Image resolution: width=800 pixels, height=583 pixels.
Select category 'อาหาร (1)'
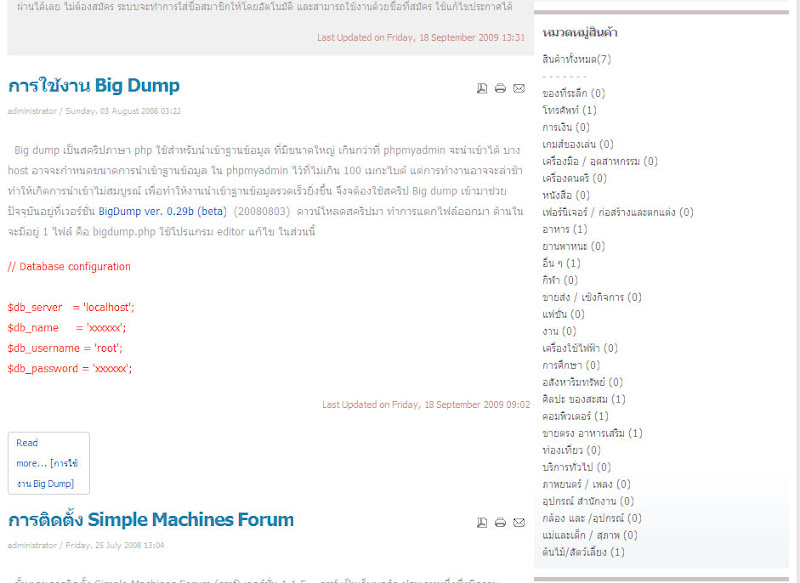[x=565, y=229]
